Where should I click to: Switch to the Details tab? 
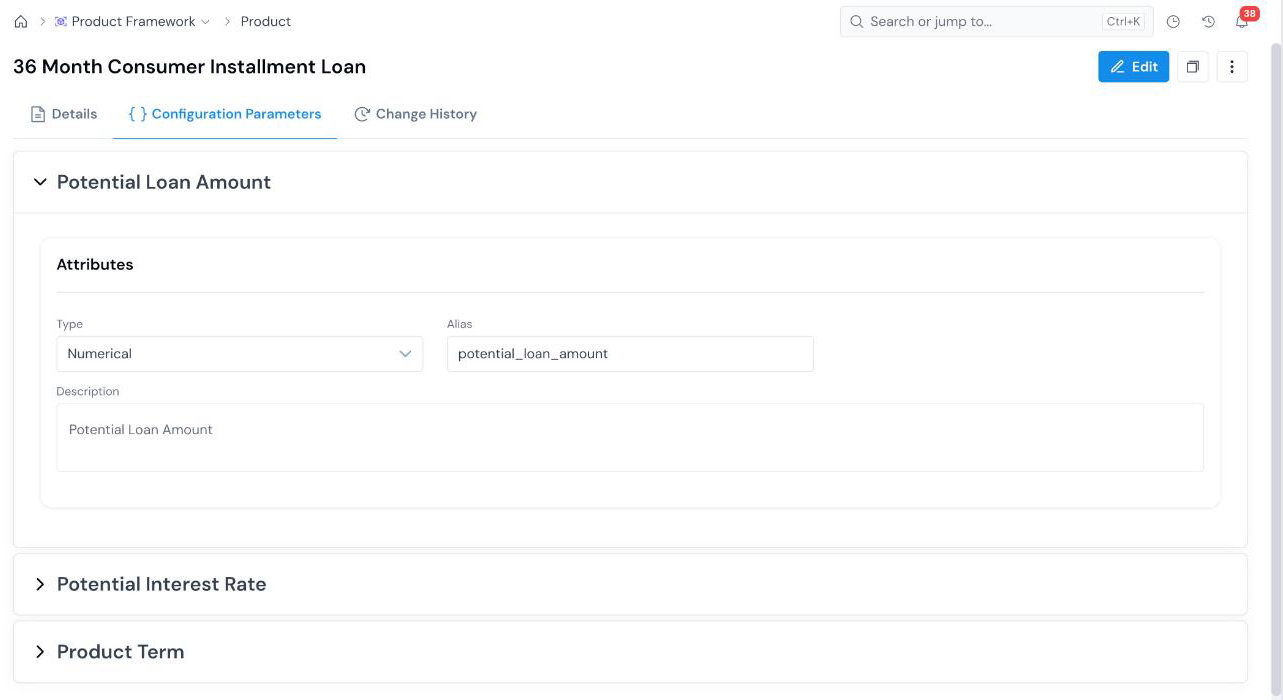(64, 114)
